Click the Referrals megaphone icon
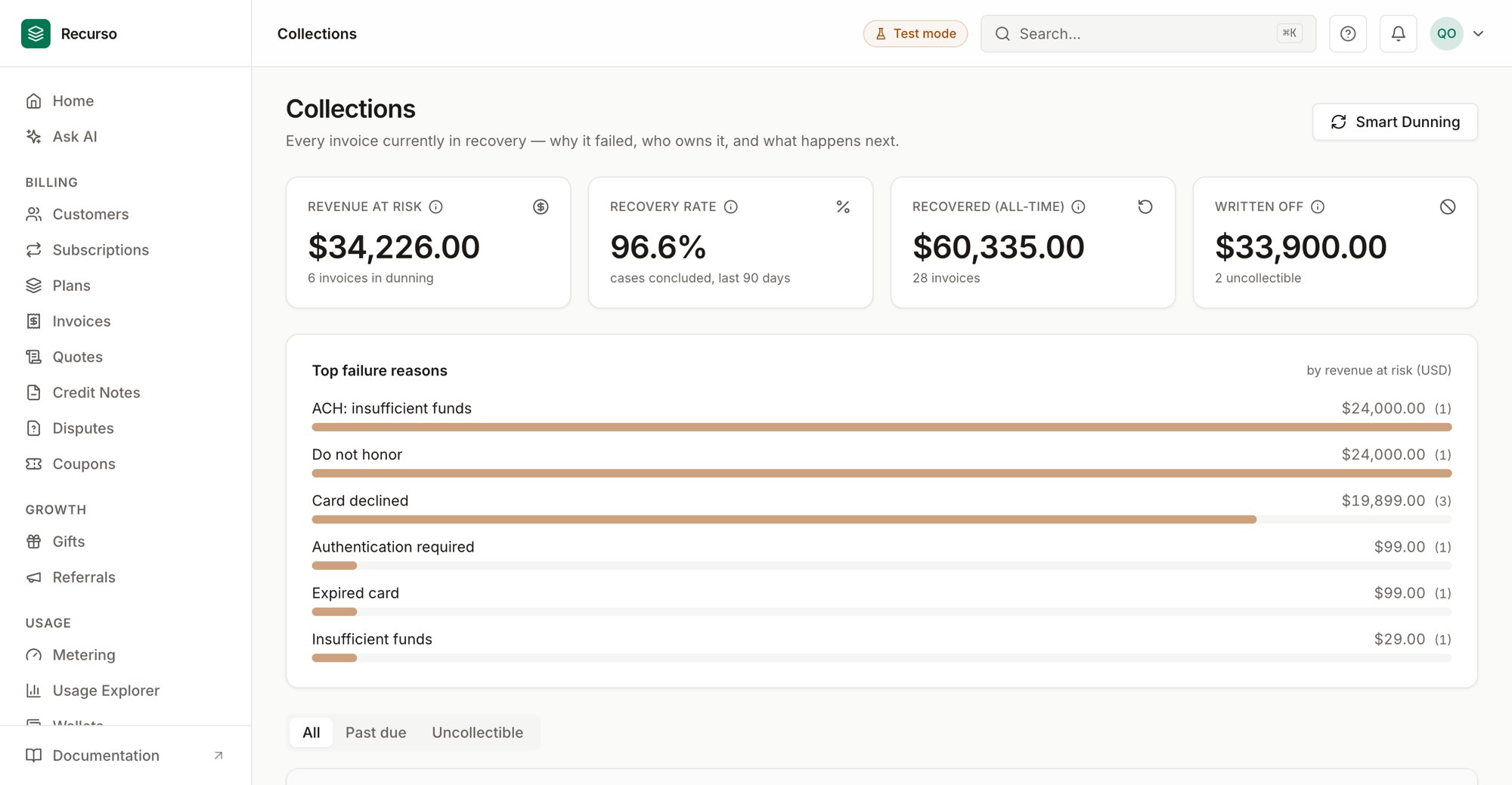Screen dimensions: 1512x785 [x=33, y=576]
